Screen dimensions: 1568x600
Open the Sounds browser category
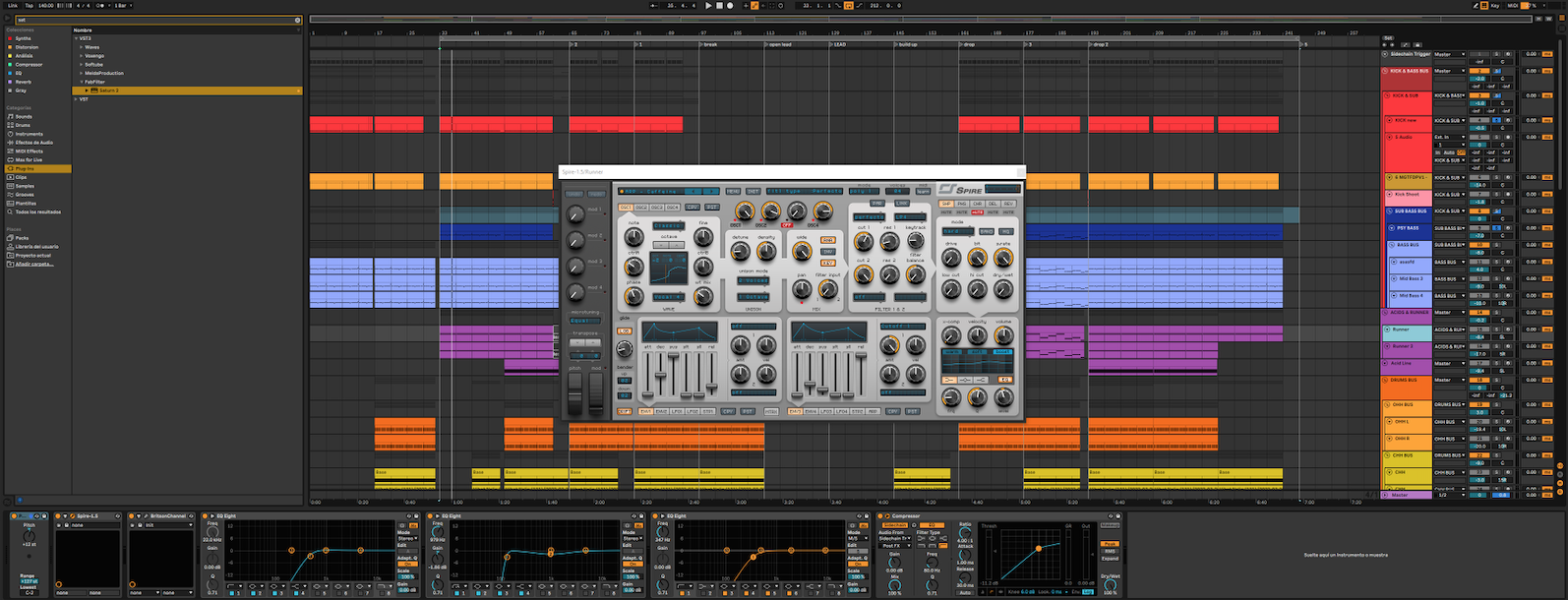[x=23, y=116]
